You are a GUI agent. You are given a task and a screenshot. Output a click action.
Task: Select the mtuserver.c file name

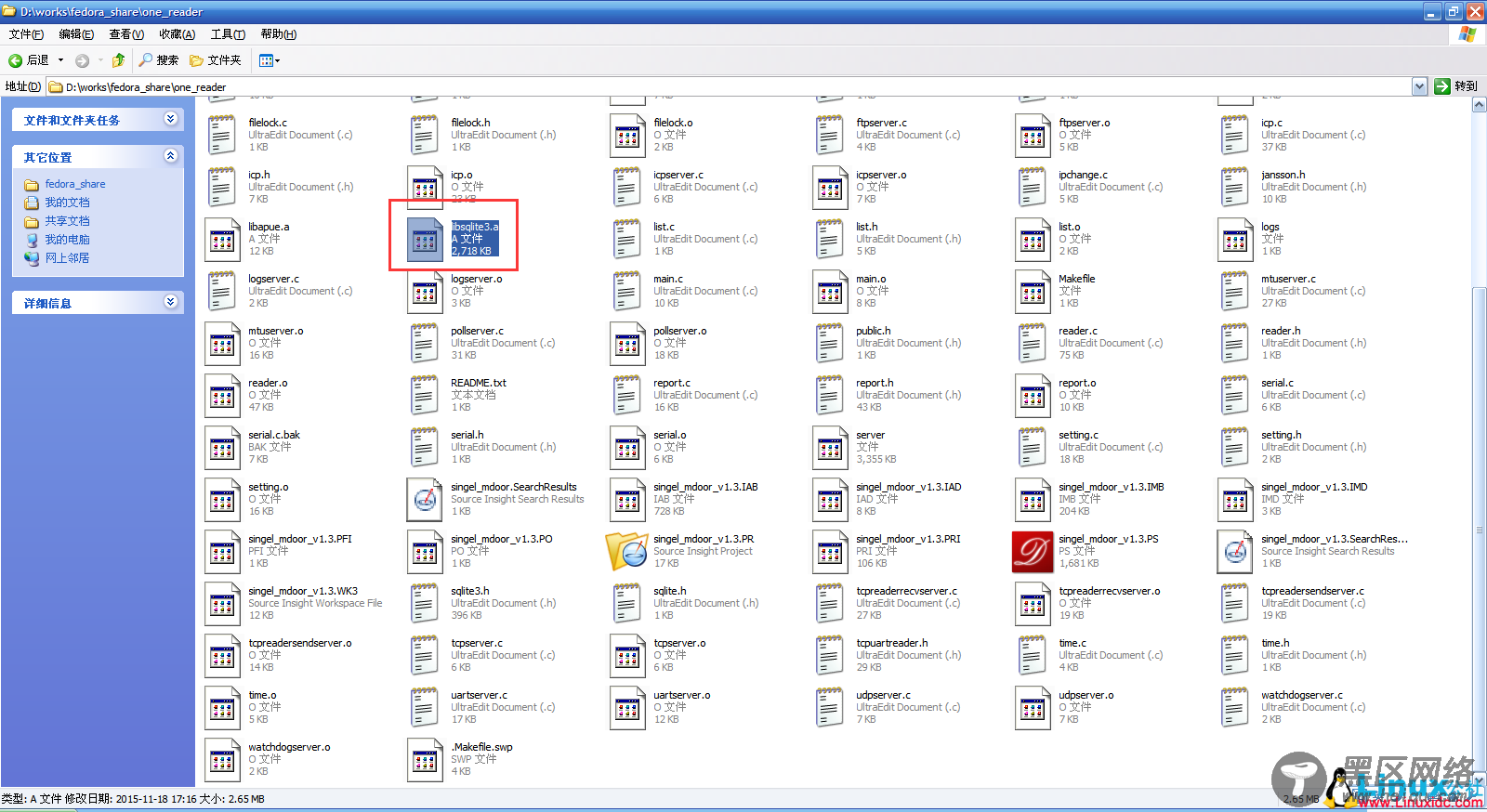click(x=1288, y=279)
